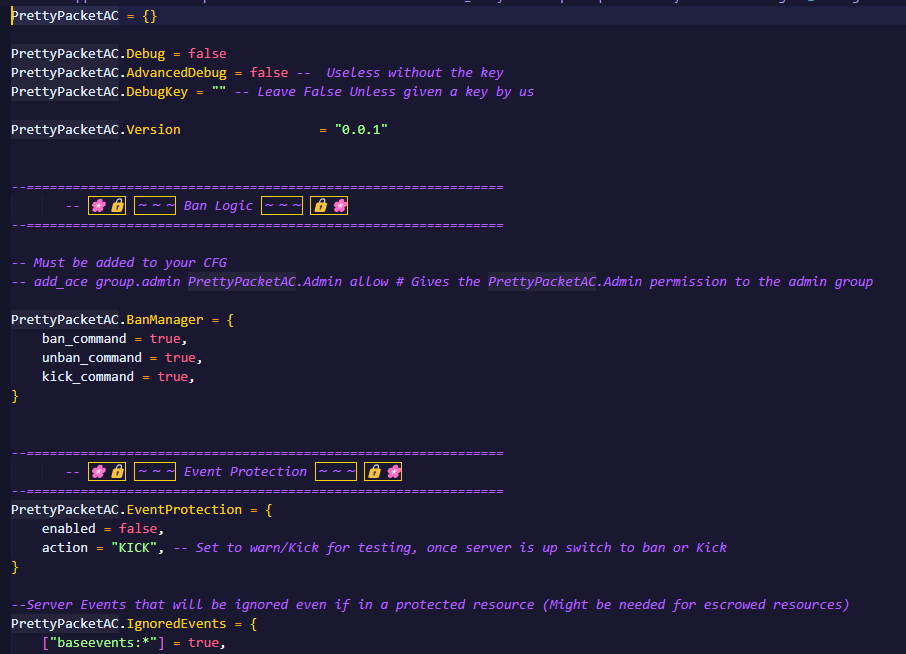Place cursor in the empty DebugKey string quotes
Screen dimensions: 906x654
tap(219, 92)
